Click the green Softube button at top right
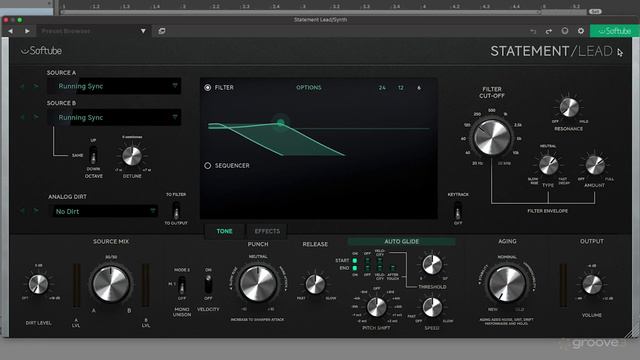Viewport: 640px width, 360px height. pos(614,31)
